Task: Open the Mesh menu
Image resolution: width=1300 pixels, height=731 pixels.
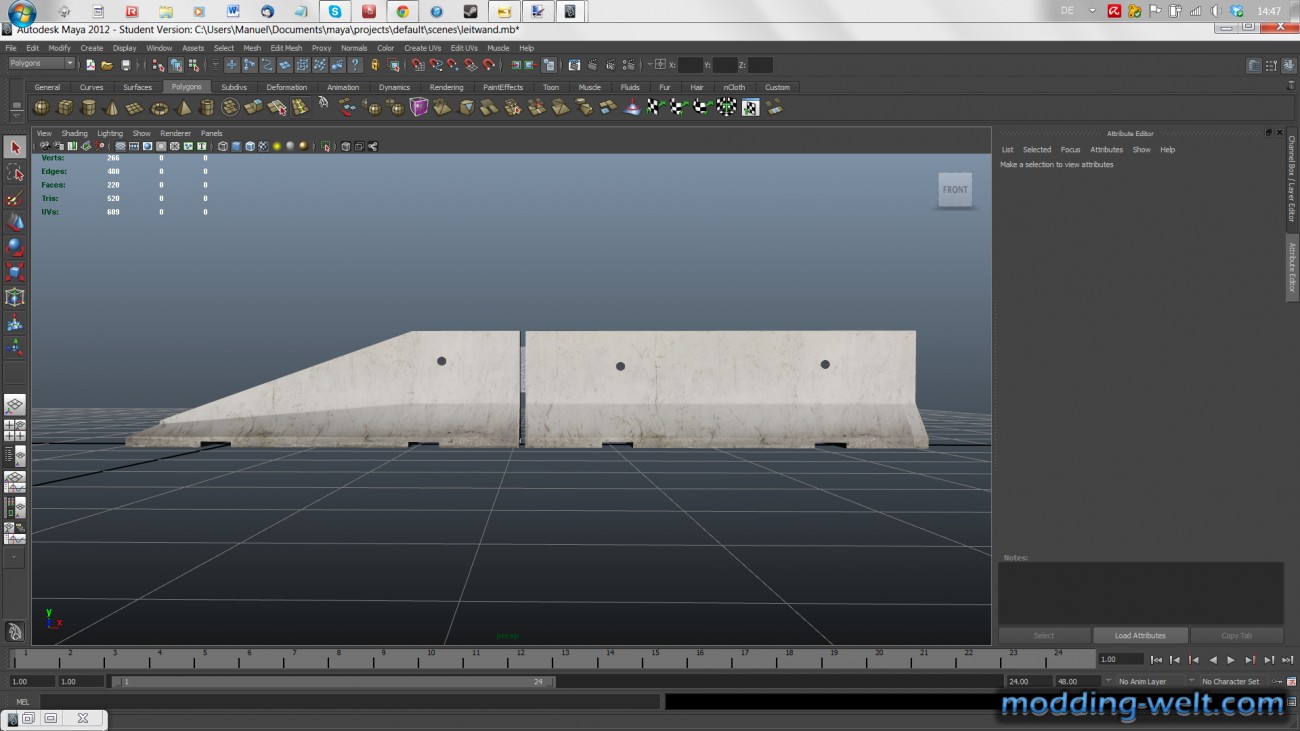Action: pyautogui.click(x=252, y=48)
